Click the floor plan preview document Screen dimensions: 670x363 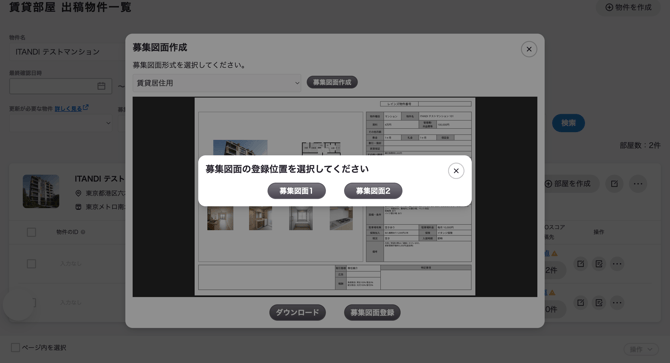335,196
